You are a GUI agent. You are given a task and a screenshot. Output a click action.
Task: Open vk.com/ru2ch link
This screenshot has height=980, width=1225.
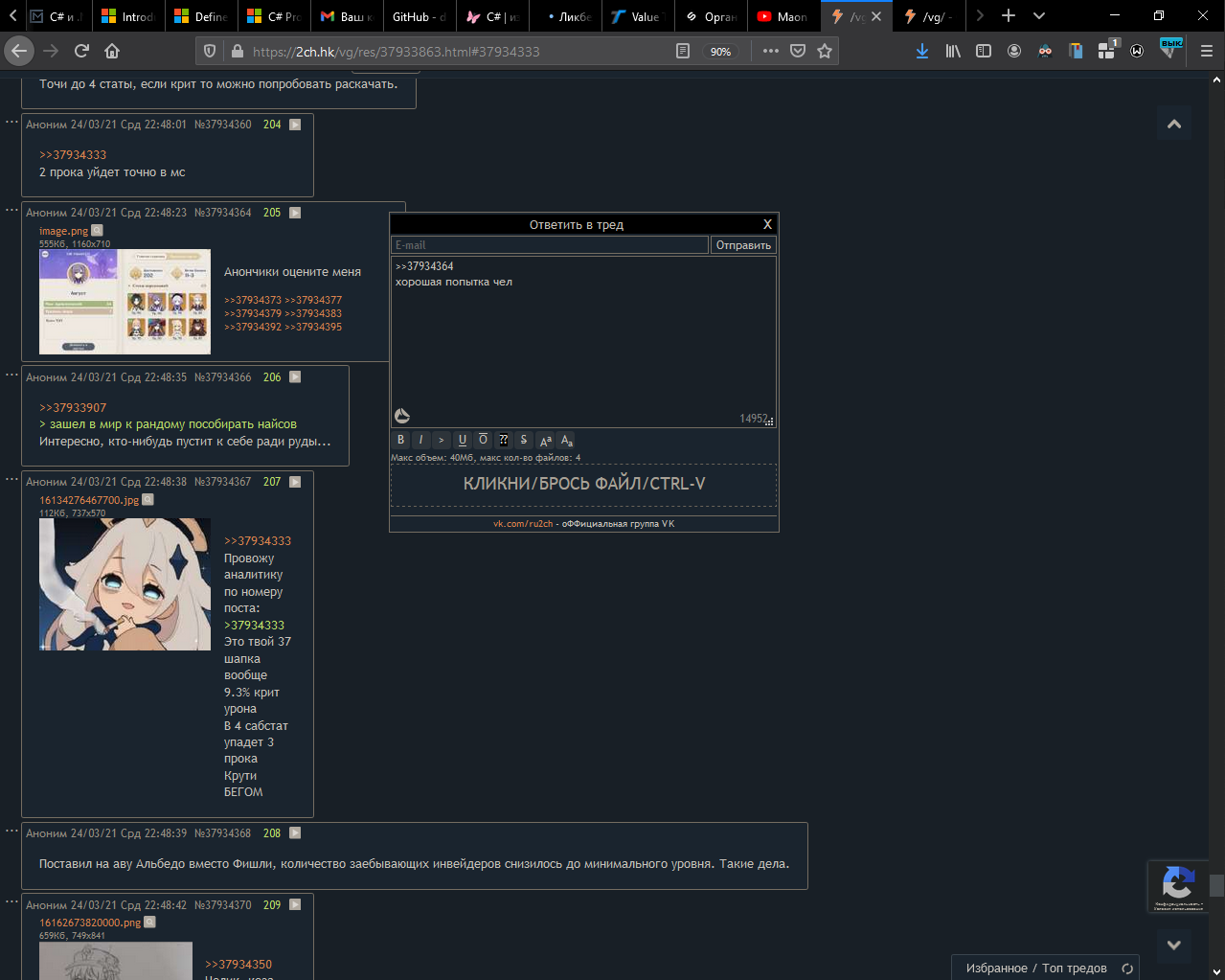pos(523,524)
